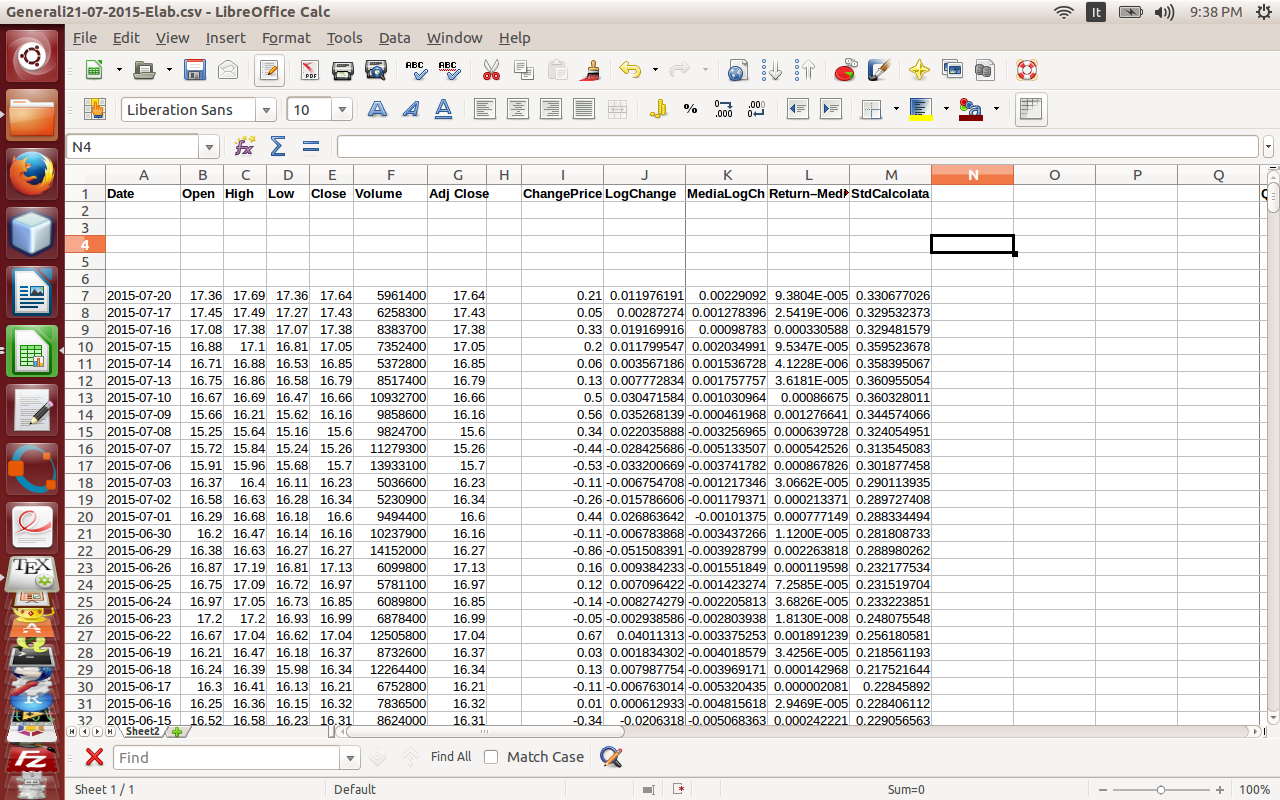Adjust the zoom slider
This screenshot has height=800, width=1280.
point(1161,789)
